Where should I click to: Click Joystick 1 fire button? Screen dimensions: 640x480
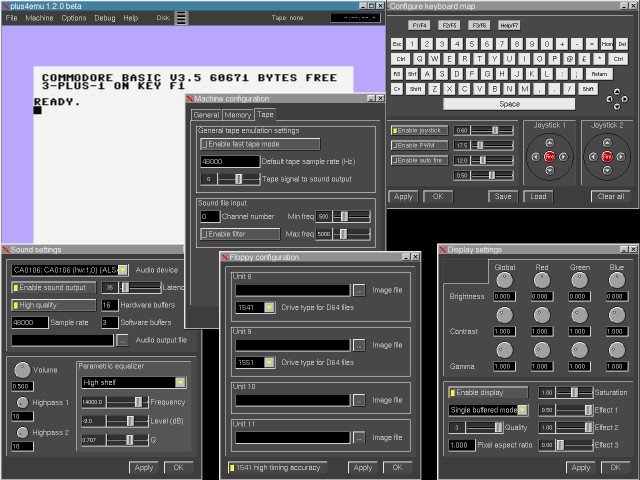pyautogui.click(x=549, y=157)
